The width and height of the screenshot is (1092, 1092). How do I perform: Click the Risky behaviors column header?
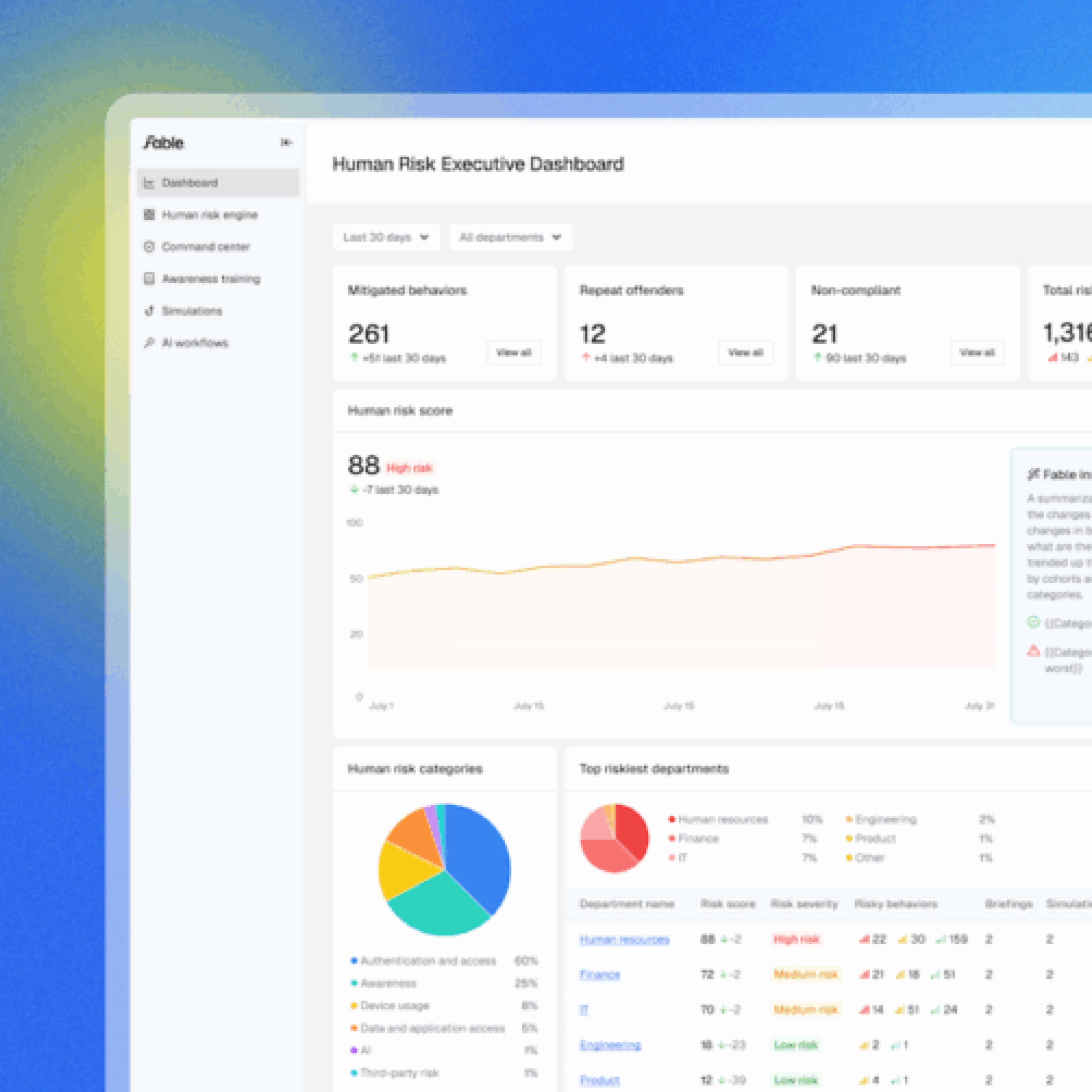coord(896,904)
